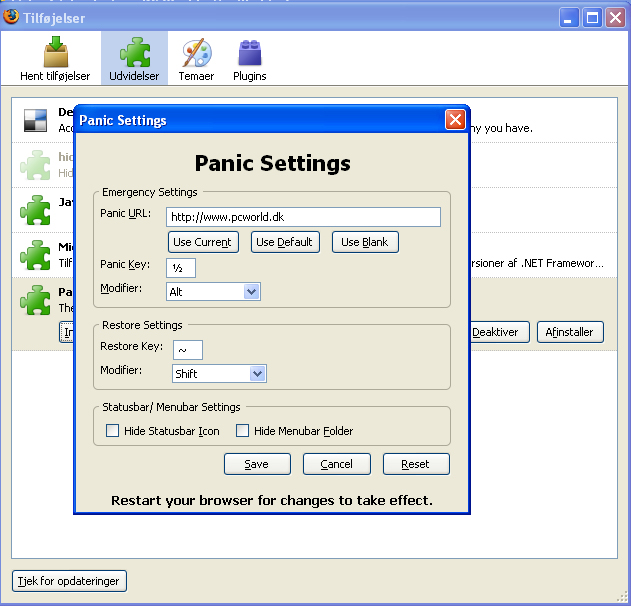Click the Tjek for opdateringer button

(69, 581)
